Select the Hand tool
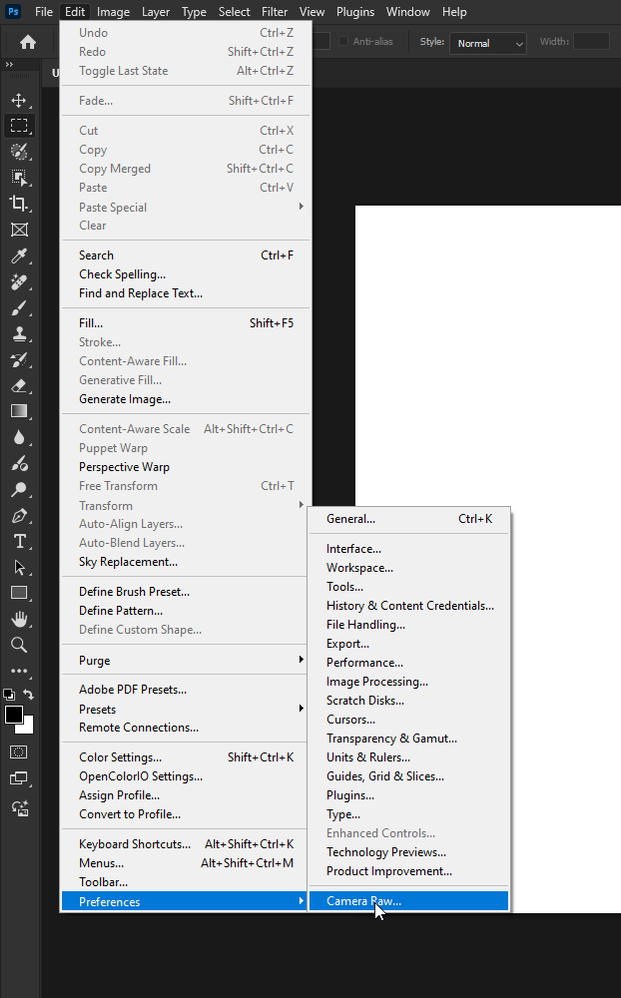Image resolution: width=621 pixels, height=998 pixels. (19, 619)
